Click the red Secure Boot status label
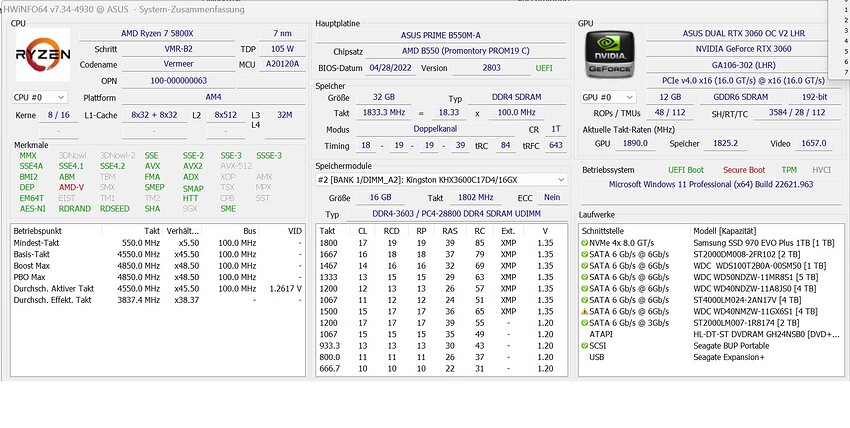This screenshot has height=428, width=850. [x=744, y=170]
